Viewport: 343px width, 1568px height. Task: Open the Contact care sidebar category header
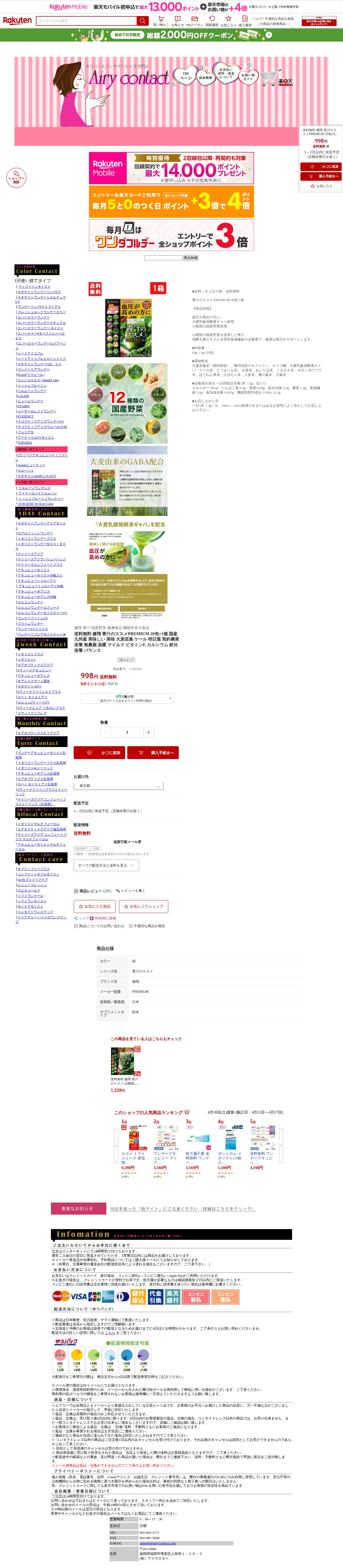[x=41, y=858]
